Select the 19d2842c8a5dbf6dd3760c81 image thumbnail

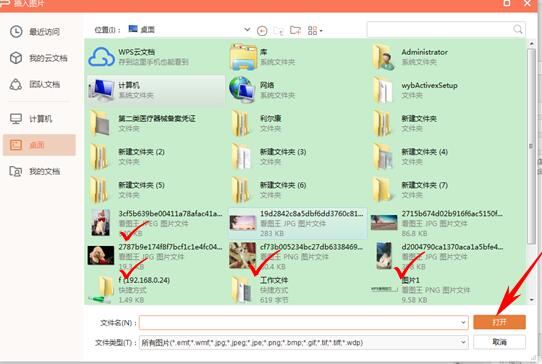click(243, 223)
